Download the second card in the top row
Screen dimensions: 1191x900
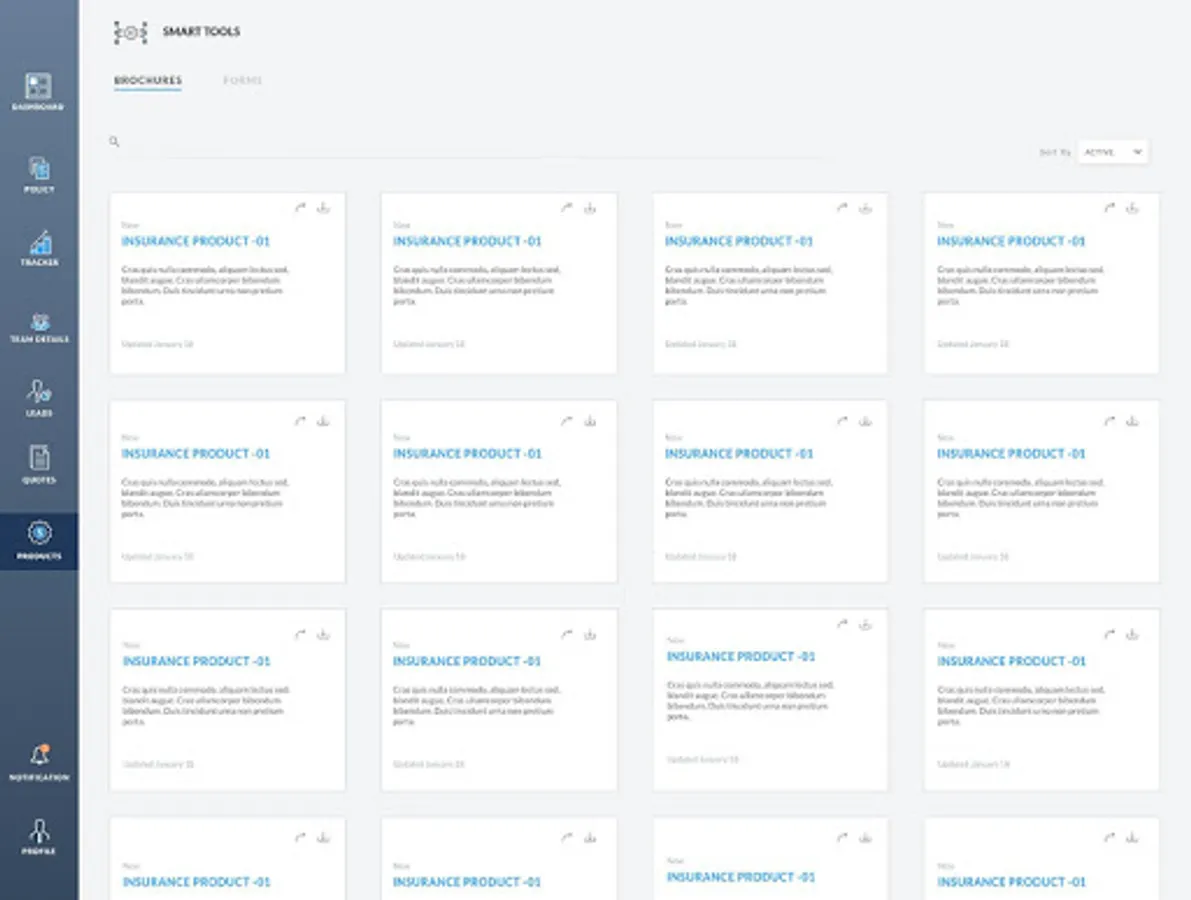[590, 207]
